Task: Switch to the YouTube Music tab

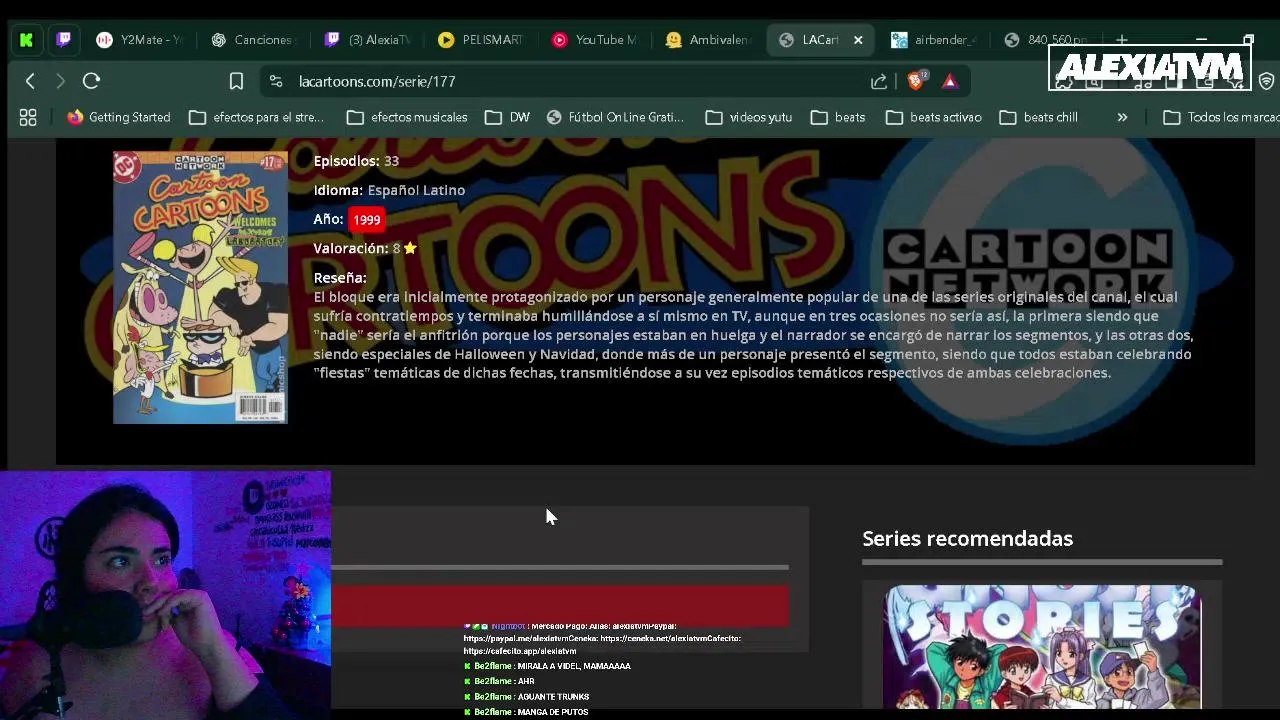Action: coord(596,40)
